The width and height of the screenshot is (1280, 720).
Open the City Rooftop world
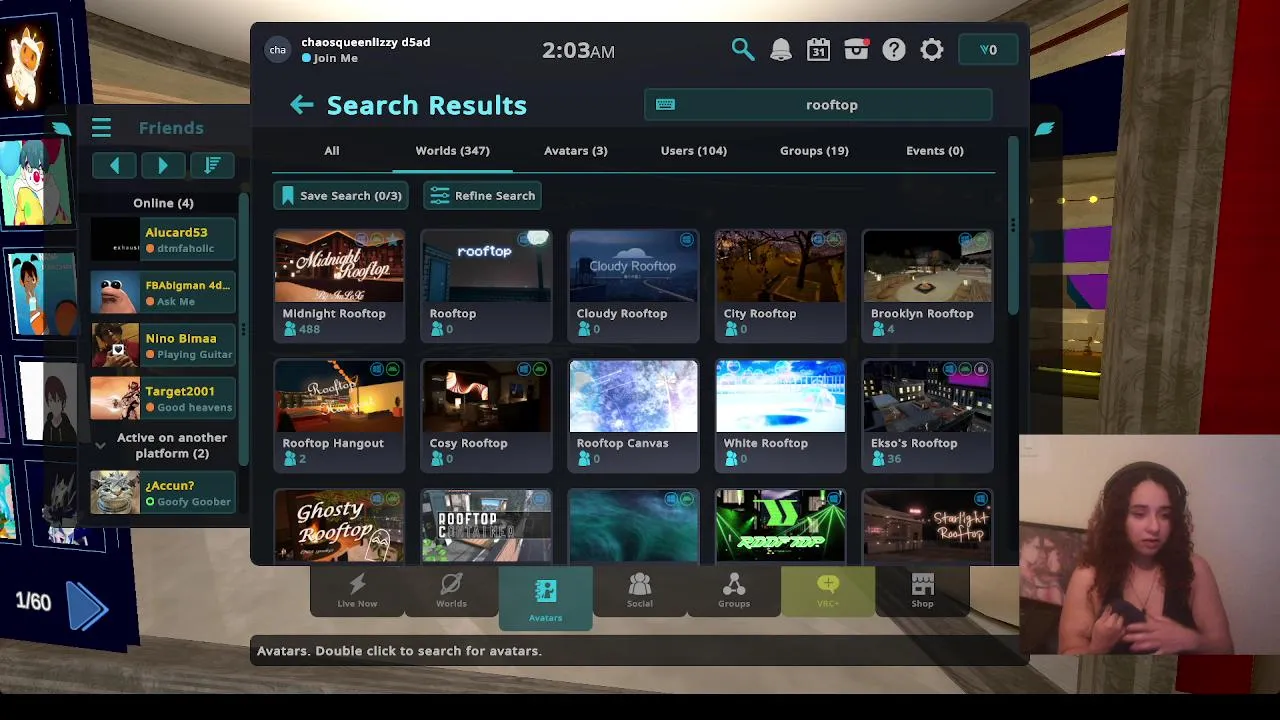[780, 286]
